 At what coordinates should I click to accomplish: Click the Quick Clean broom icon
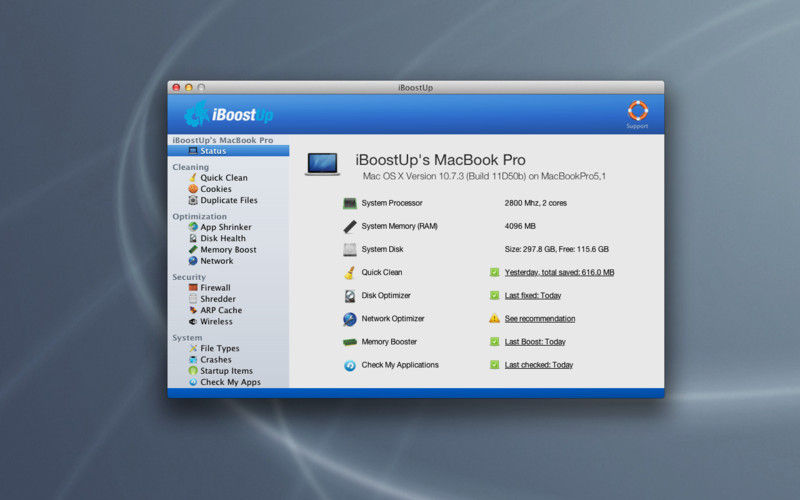pos(349,272)
